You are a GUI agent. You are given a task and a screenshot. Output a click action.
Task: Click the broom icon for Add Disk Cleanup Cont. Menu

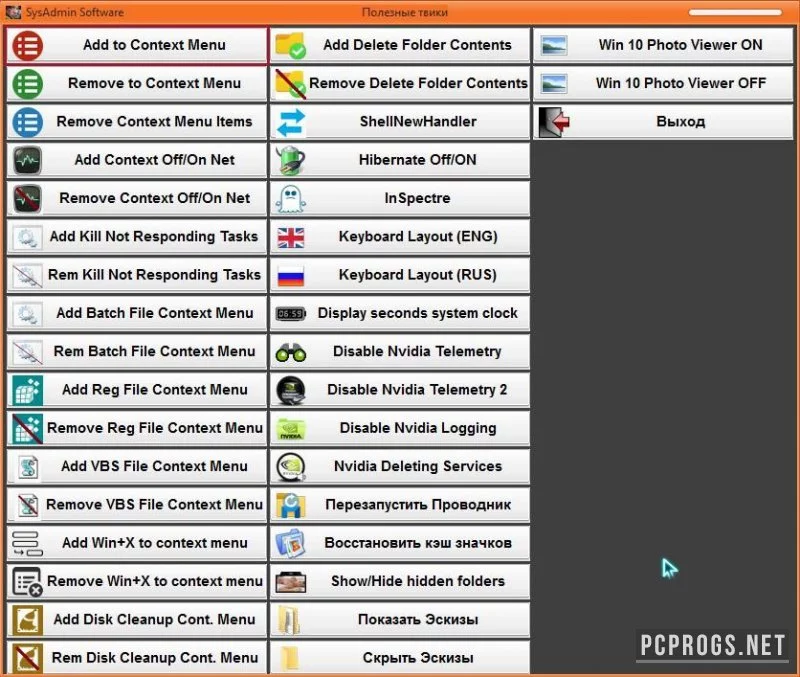coord(28,620)
